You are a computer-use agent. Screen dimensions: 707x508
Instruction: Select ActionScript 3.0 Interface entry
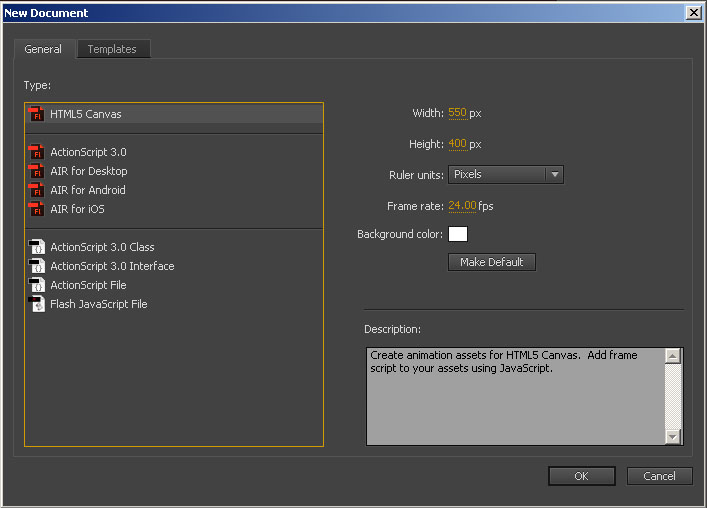point(174,266)
